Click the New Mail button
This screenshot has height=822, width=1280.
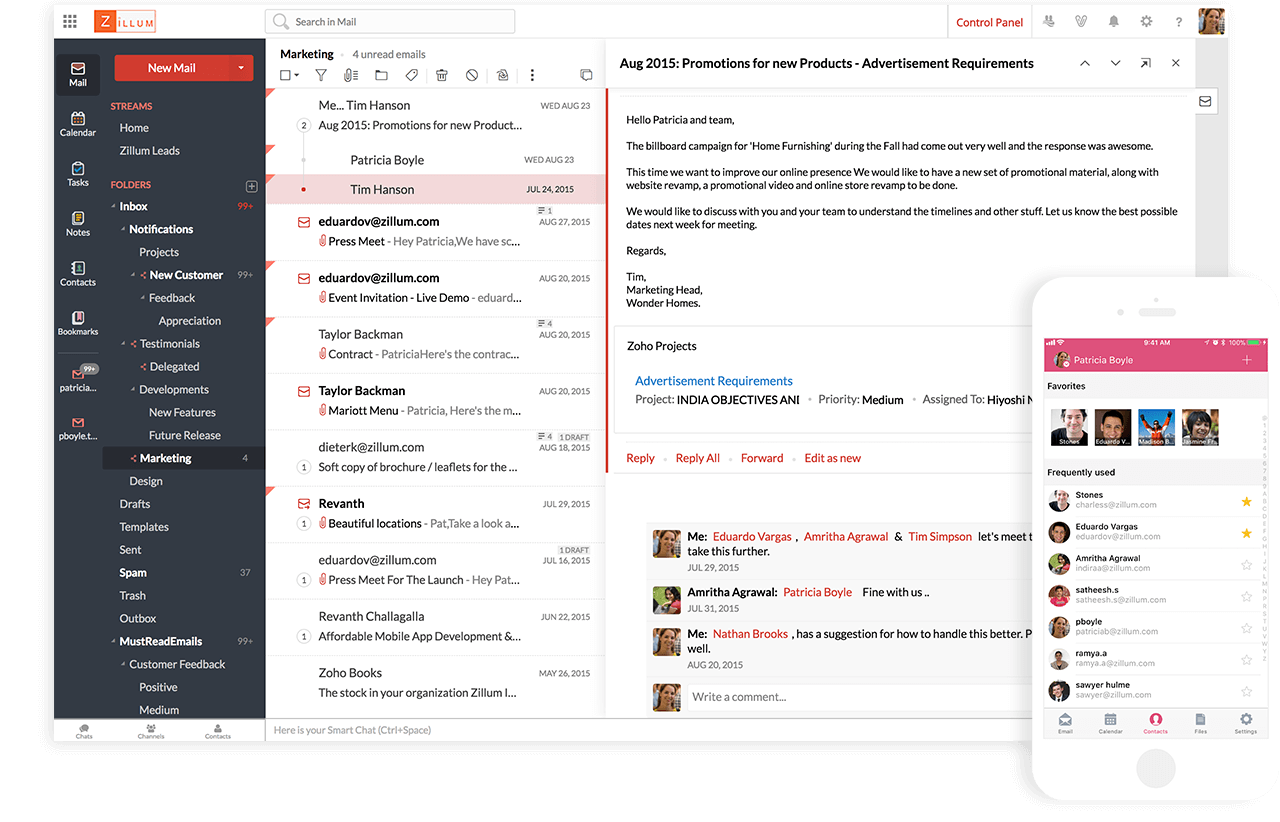pos(172,68)
